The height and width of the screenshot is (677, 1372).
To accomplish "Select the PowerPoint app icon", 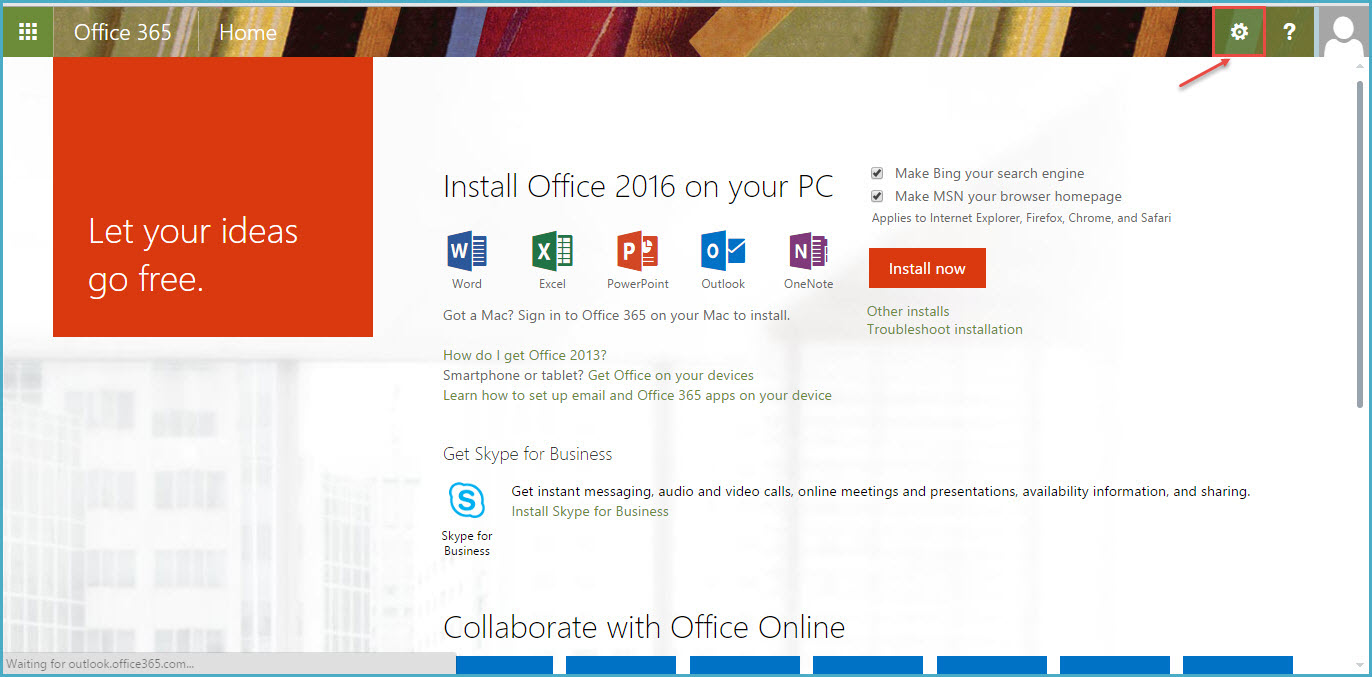I will (x=638, y=251).
